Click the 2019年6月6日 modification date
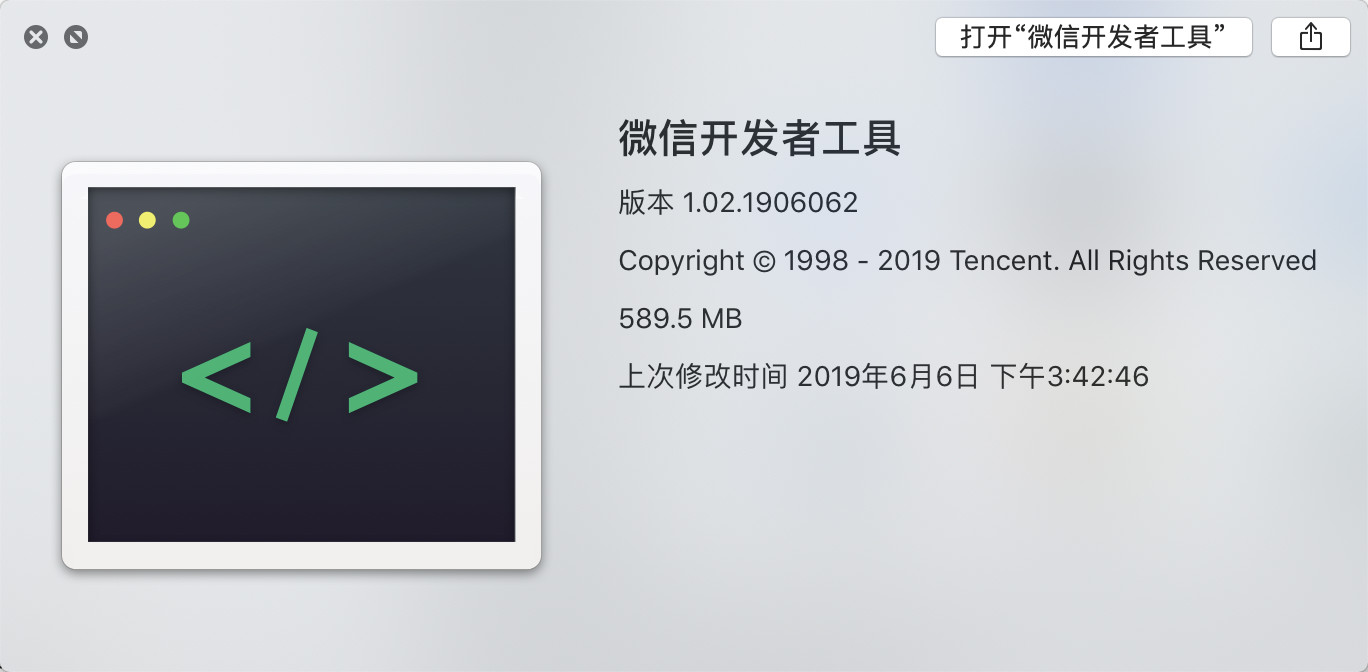Screen dimensions: 1368x672 [x=888, y=377]
